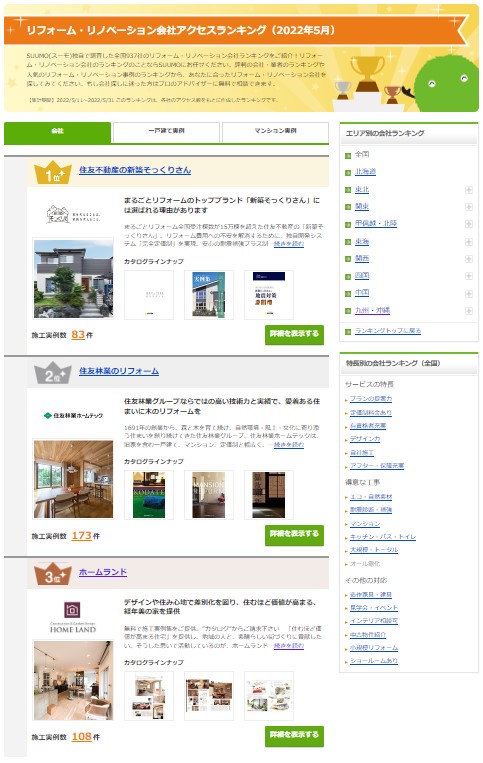The height and width of the screenshot is (763, 483).
Task: Open the 定価制料金あり feature ranking
Action: (x=371, y=412)
